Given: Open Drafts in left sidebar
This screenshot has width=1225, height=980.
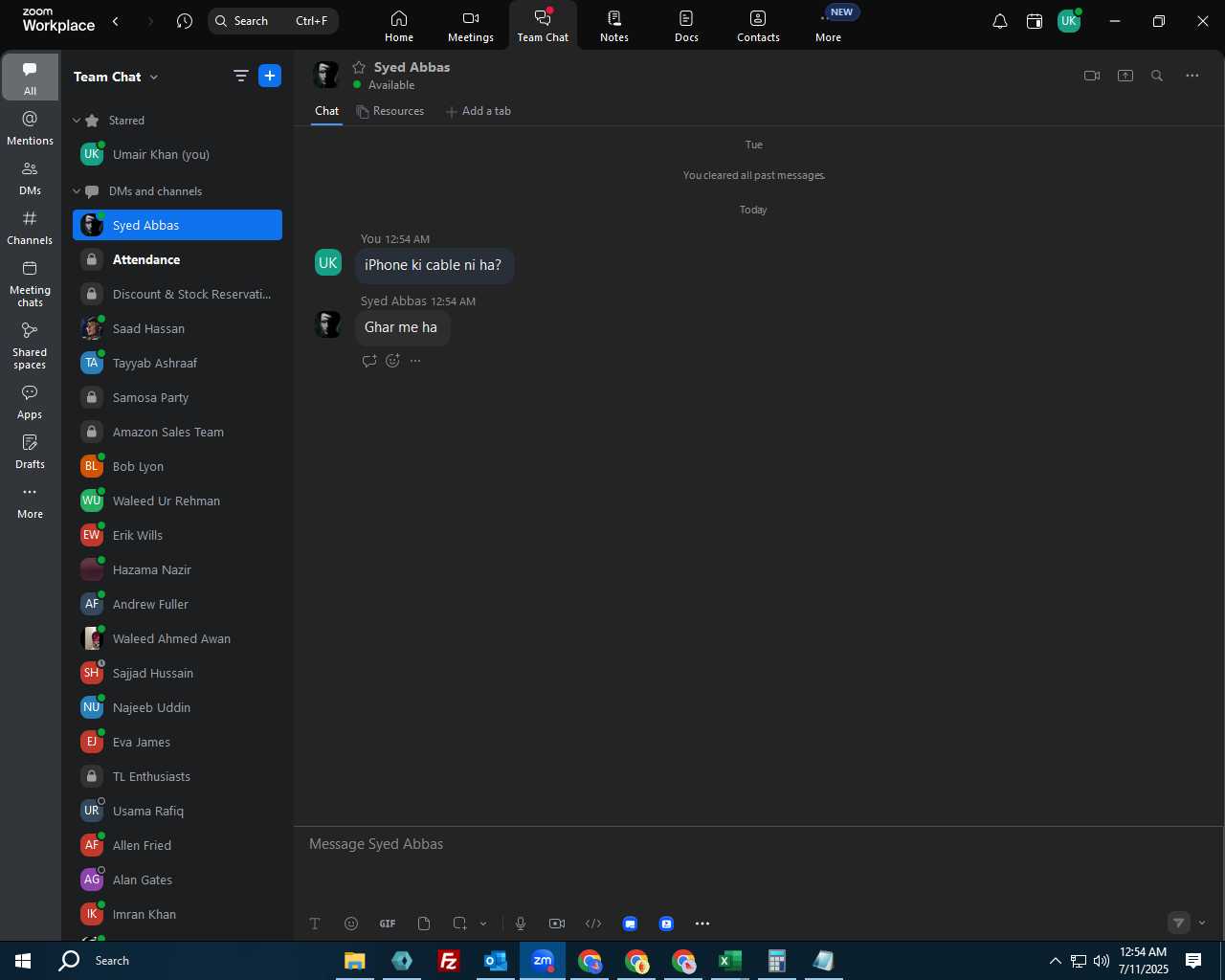Looking at the screenshot, I should pyautogui.click(x=31, y=452).
